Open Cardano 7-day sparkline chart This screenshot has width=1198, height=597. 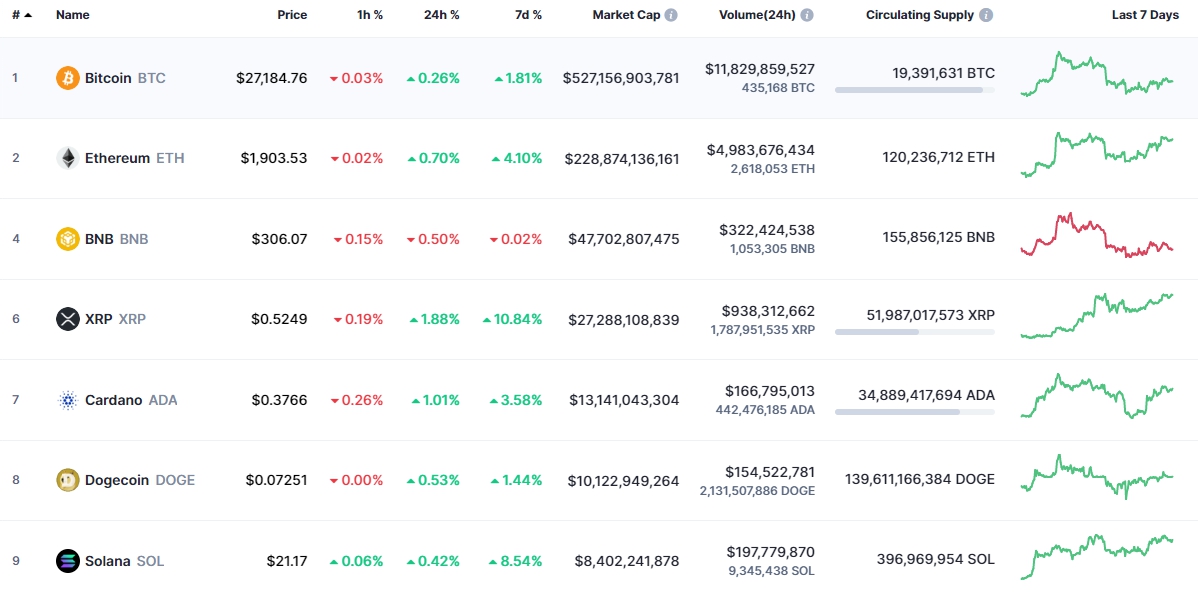coord(1096,396)
